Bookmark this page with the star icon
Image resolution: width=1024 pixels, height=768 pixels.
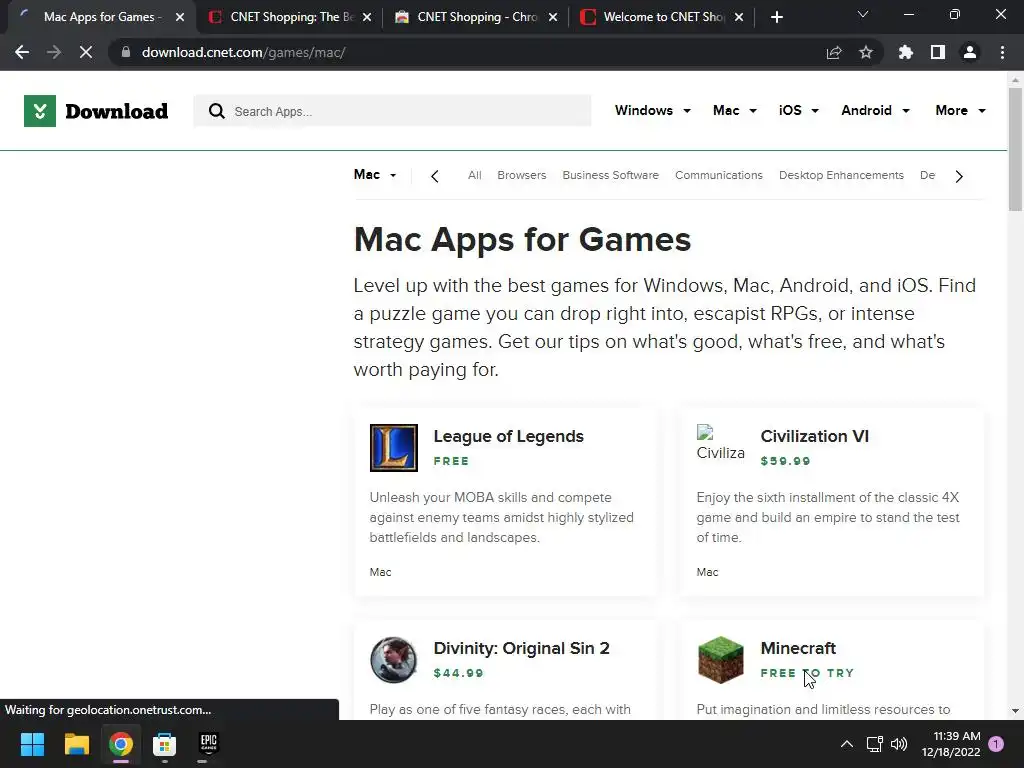click(866, 52)
